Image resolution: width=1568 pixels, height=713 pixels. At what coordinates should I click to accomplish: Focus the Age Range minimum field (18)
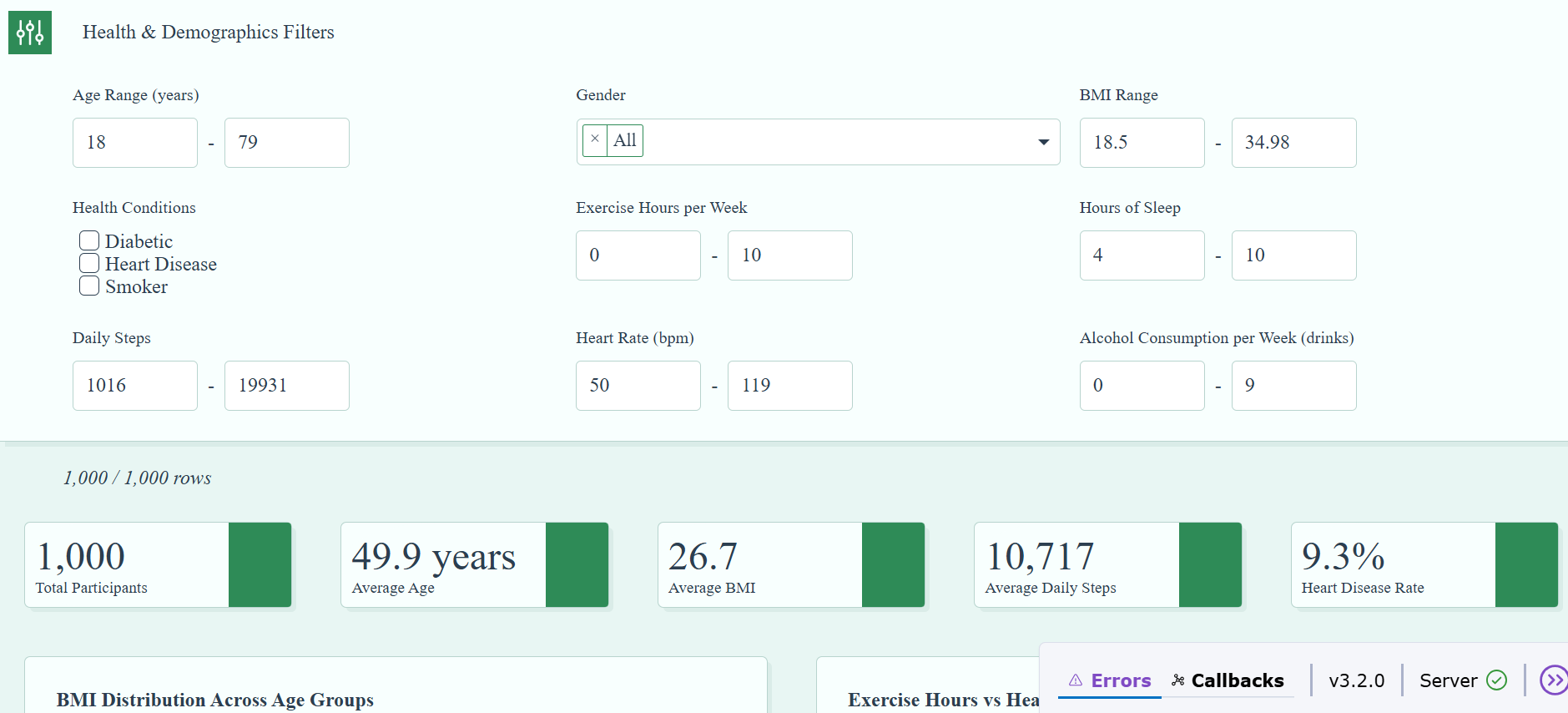coord(135,143)
